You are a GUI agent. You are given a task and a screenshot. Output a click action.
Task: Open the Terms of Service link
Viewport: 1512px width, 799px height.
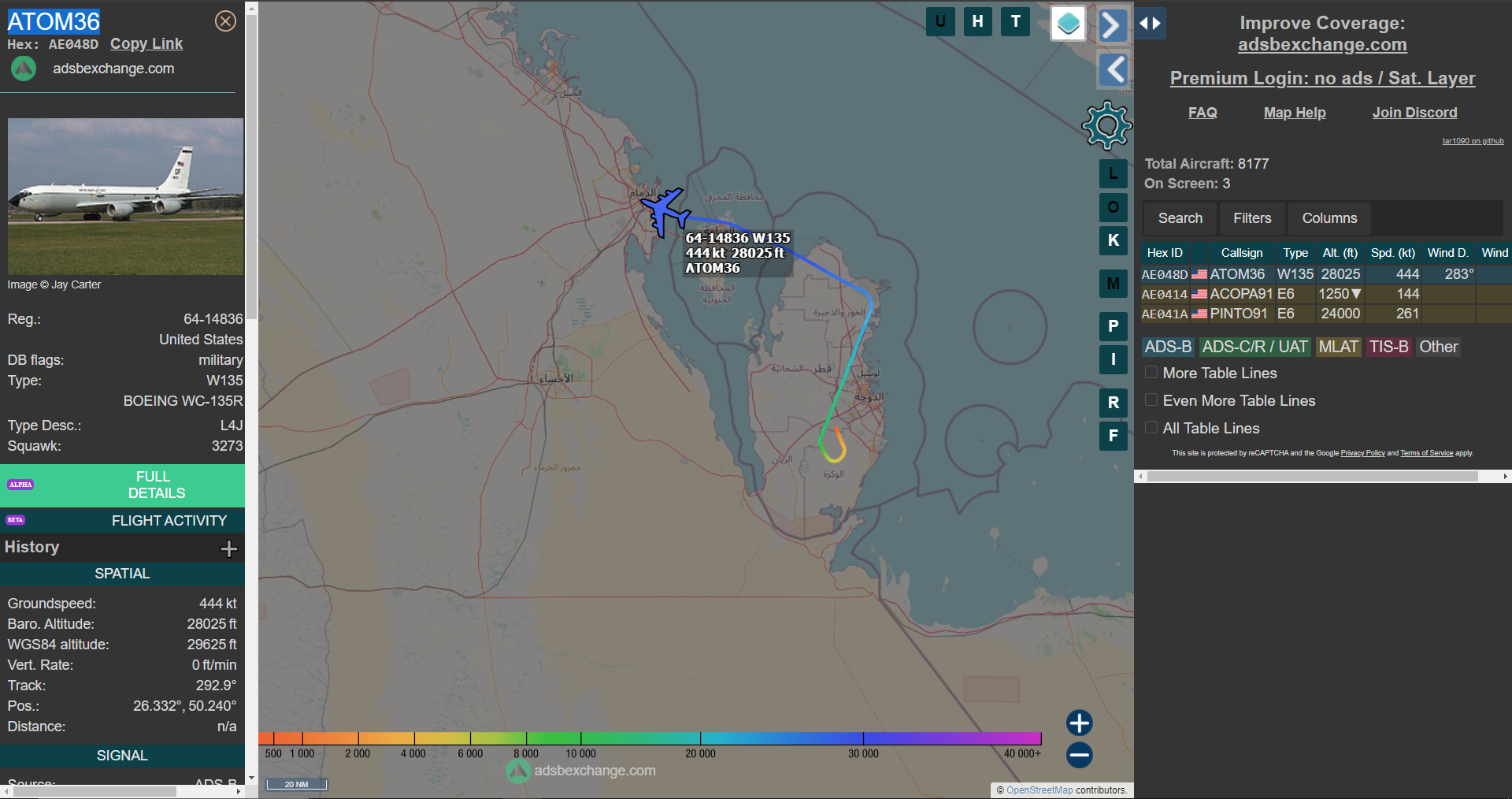pyautogui.click(x=1426, y=453)
